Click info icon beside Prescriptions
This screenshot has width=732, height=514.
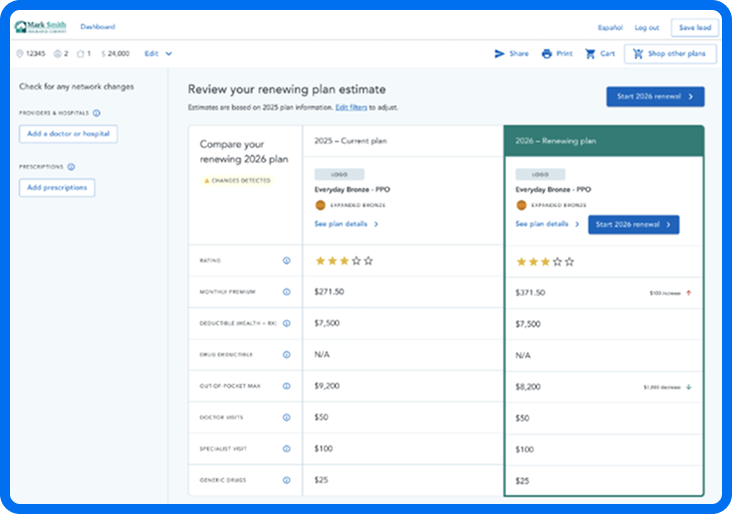(71, 167)
